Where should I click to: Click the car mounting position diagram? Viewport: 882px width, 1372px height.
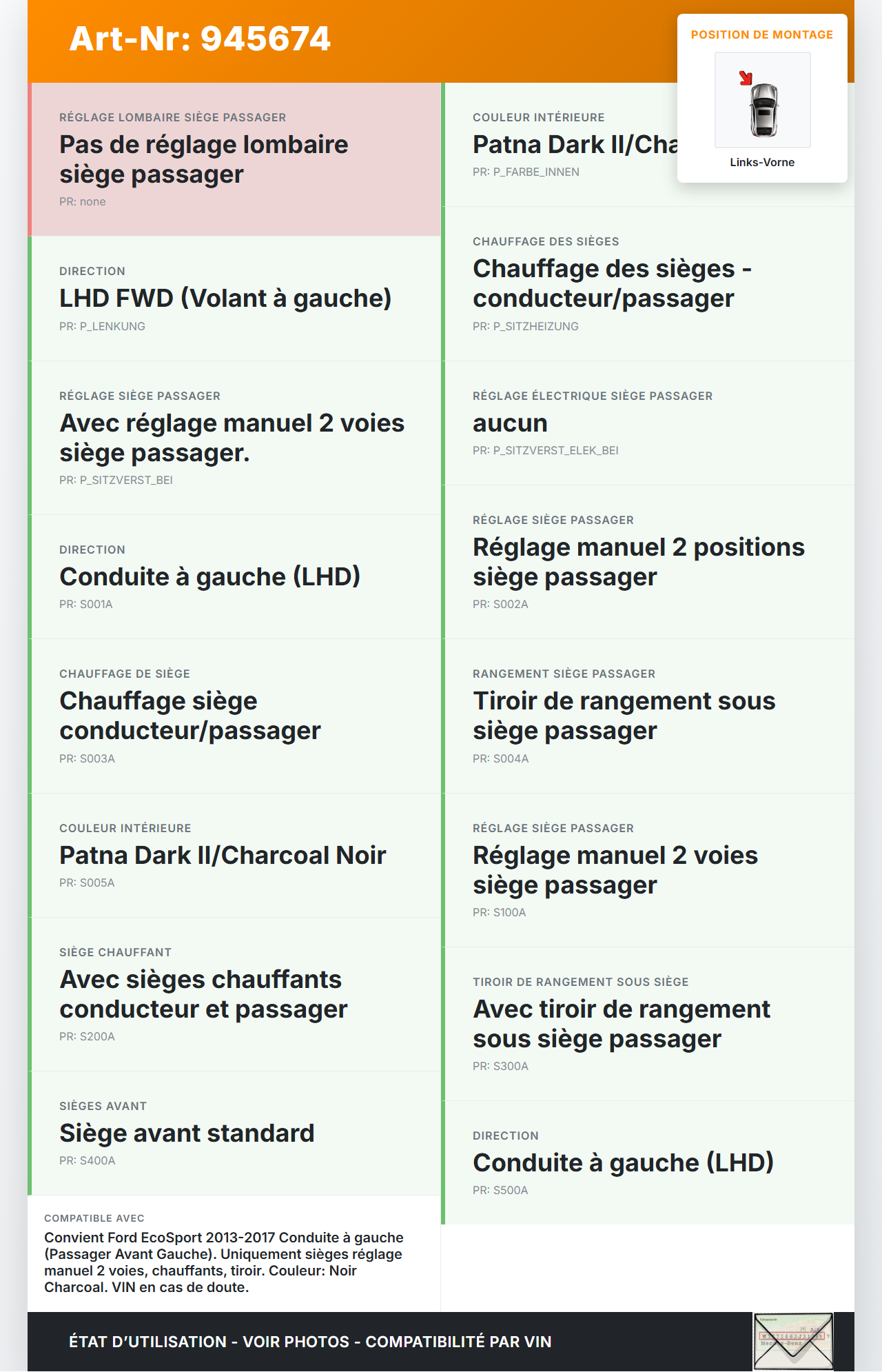[x=763, y=100]
